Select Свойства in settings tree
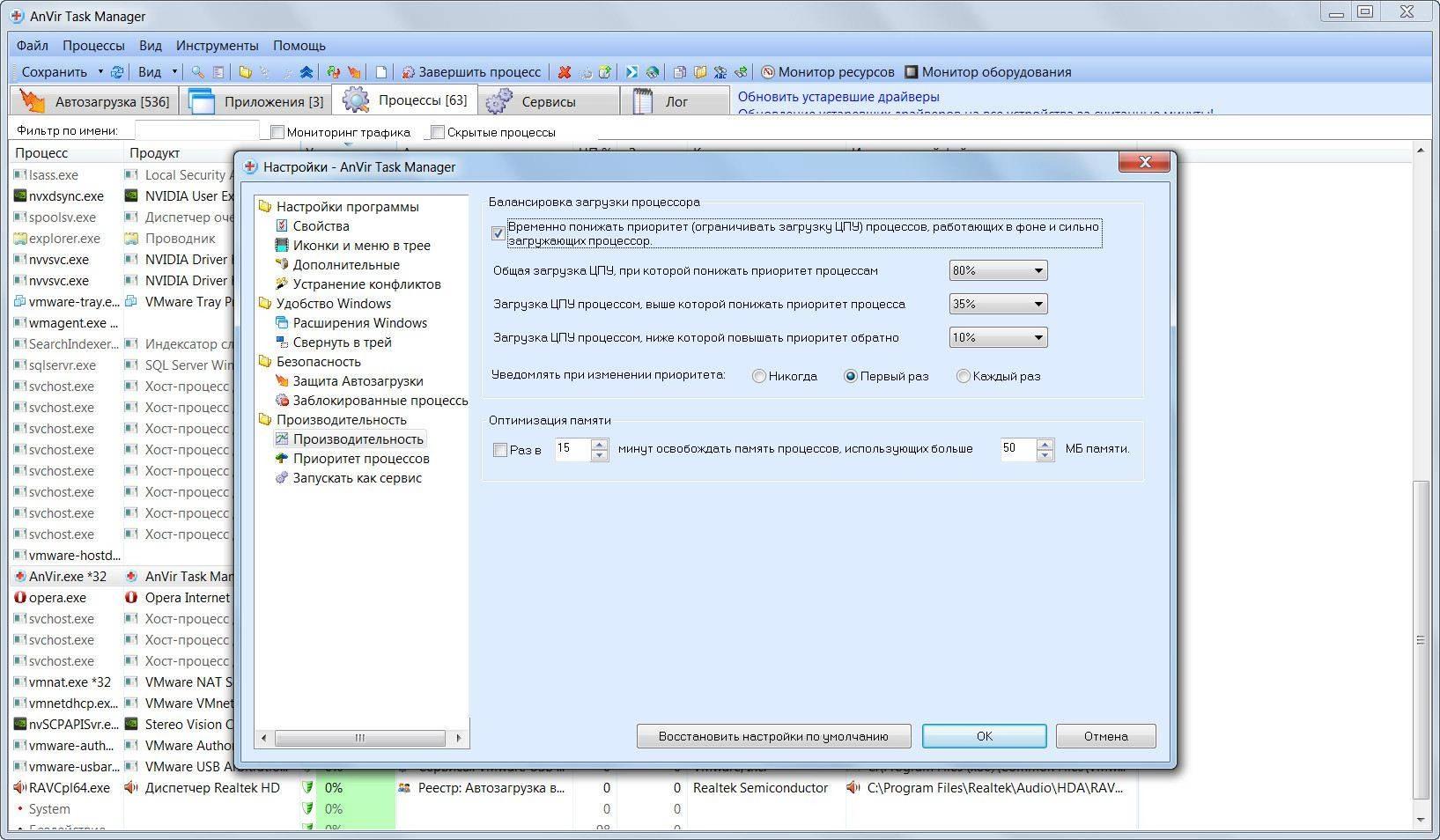The width and height of the screenshot is (1440, 840). [x=321, y=226]
